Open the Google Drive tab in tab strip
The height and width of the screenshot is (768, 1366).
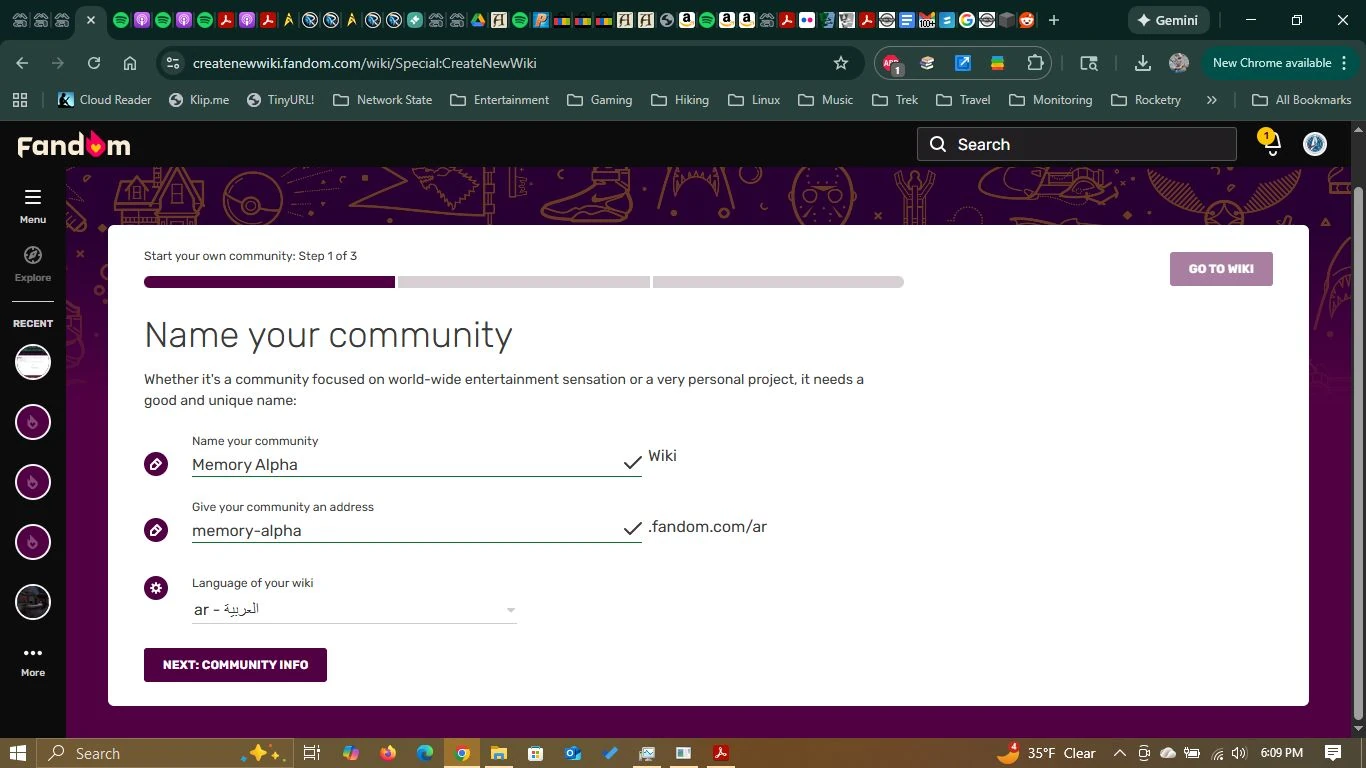tap(478, 20)
